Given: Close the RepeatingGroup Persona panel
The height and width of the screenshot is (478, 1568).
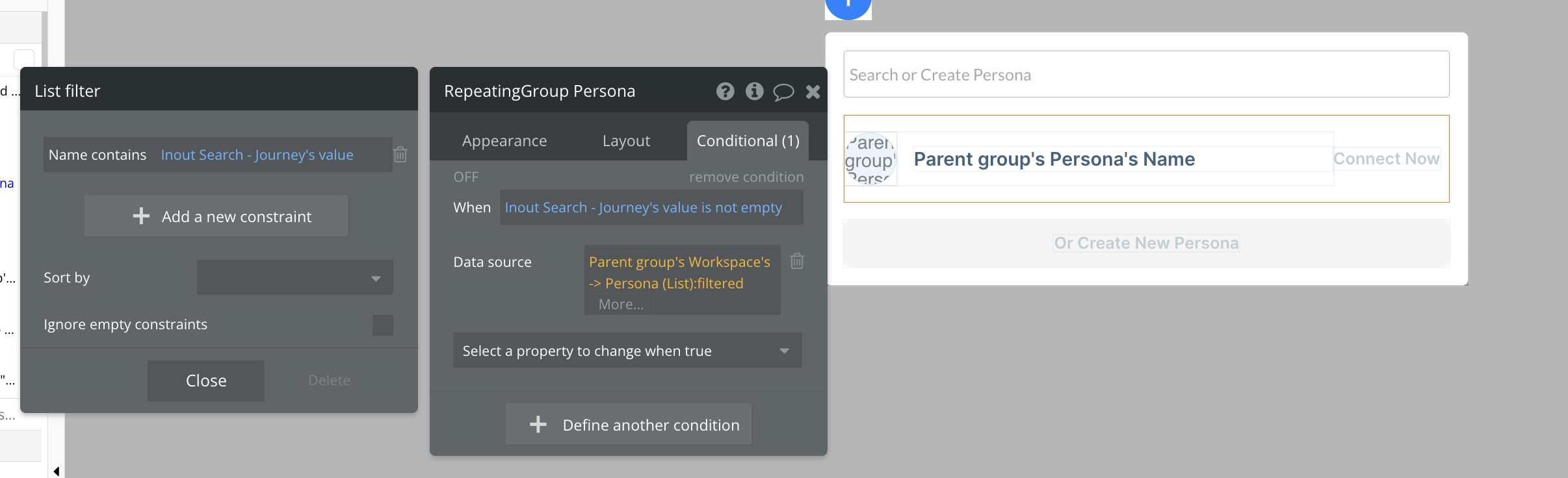Looking at the screenshot, I should [813, 92].
